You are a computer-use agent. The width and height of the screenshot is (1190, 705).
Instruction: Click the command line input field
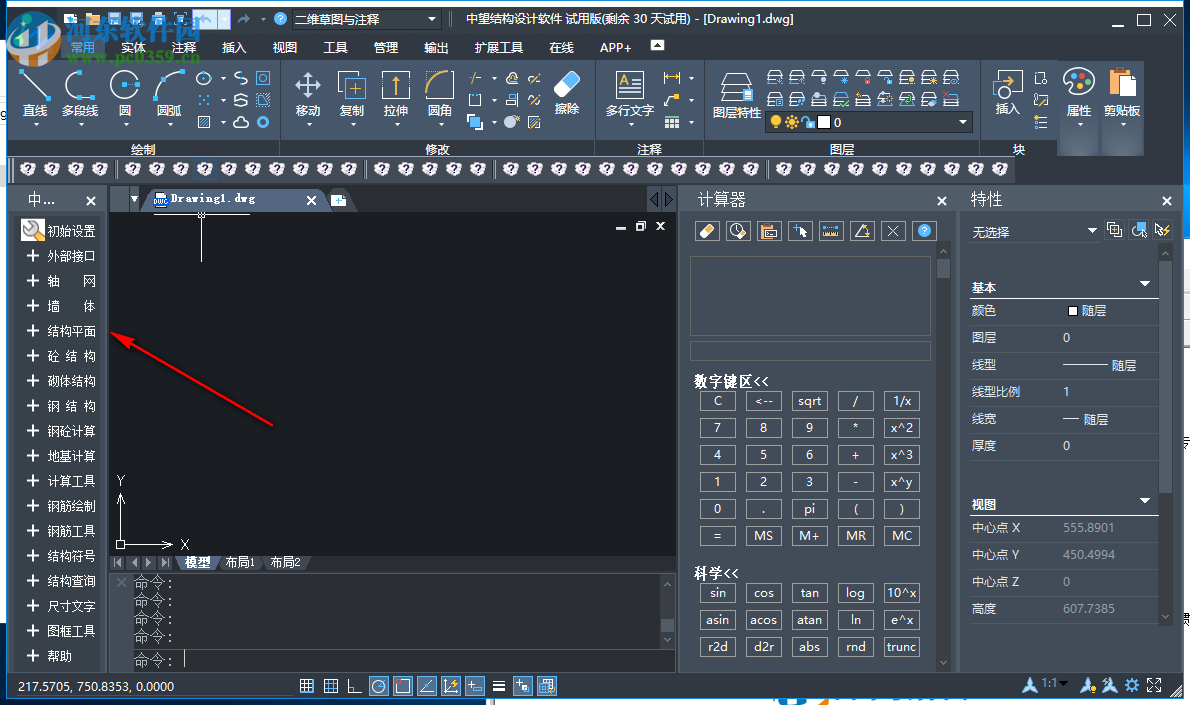click(420, 660)
